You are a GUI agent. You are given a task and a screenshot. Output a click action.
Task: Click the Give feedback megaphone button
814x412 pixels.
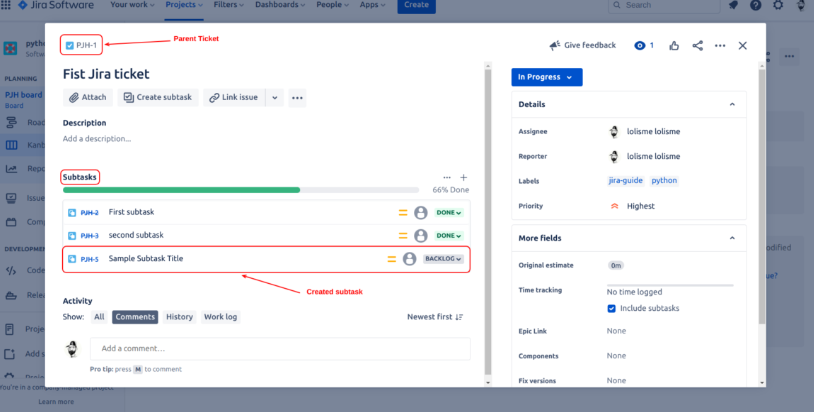point(582,46)
